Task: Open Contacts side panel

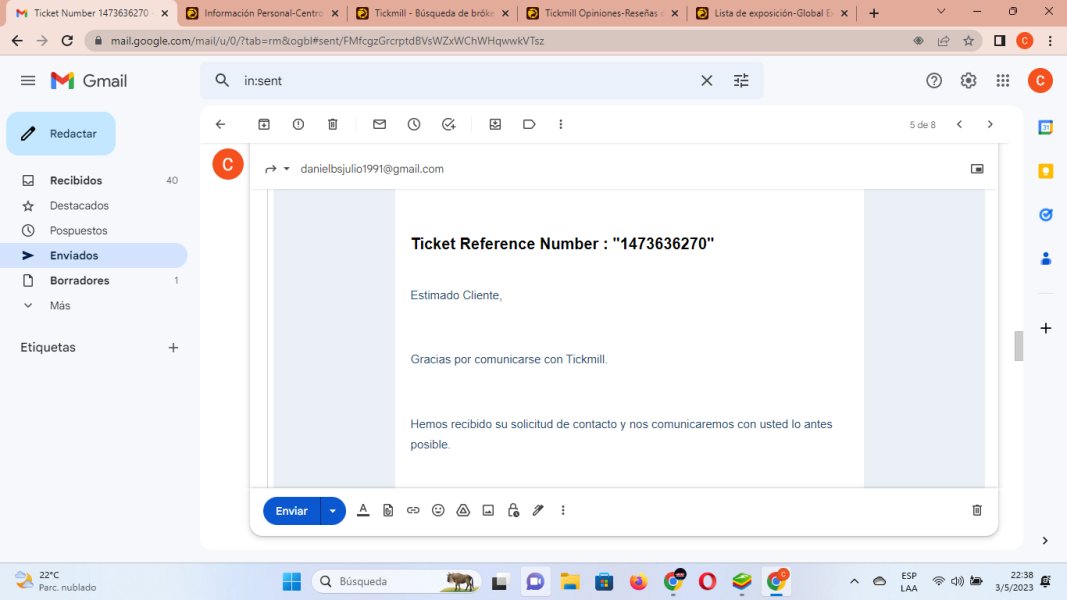Action: pos(1046,259)
